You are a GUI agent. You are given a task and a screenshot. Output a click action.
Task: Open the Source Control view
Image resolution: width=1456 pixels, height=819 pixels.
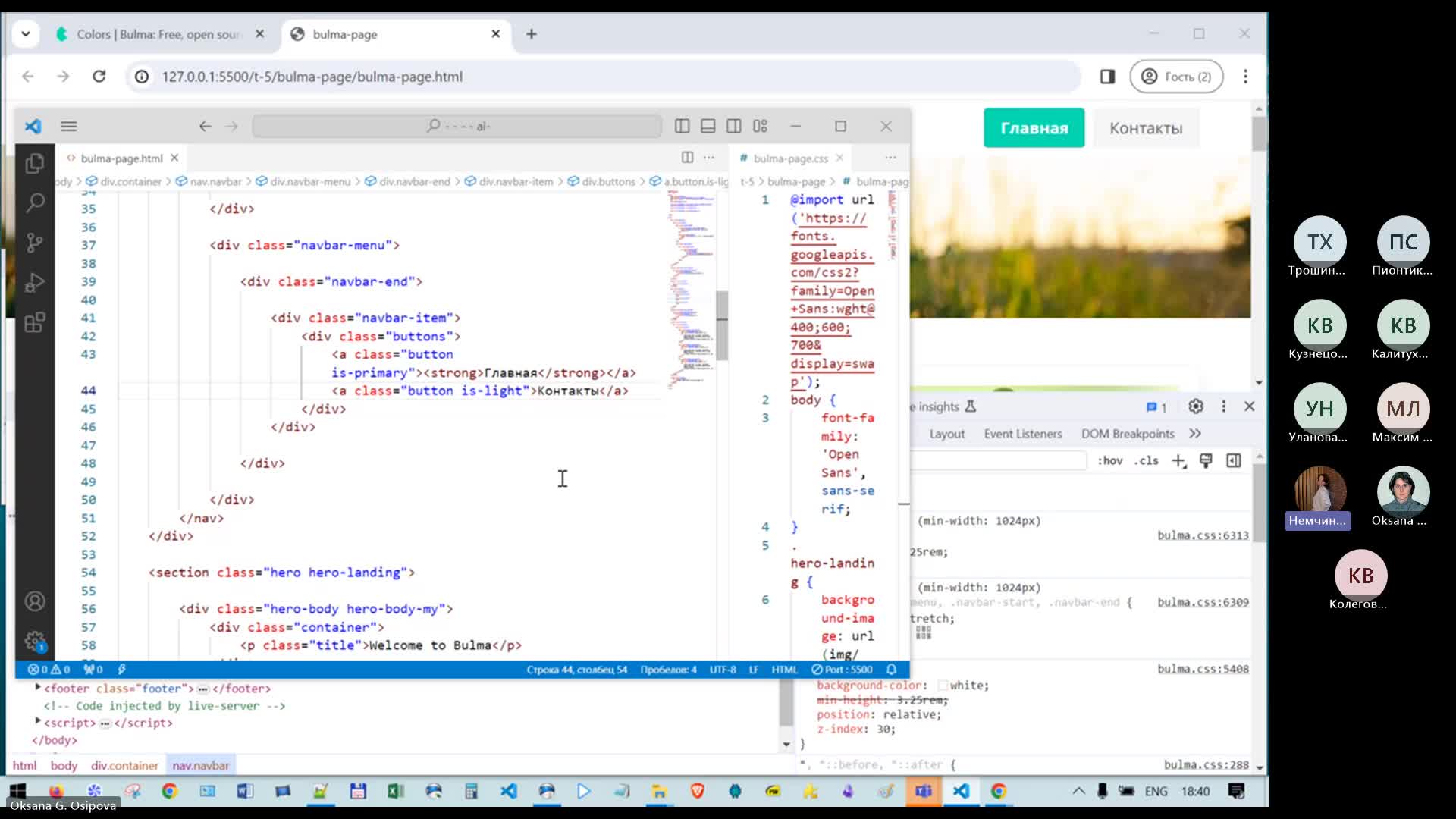[35, 243]
